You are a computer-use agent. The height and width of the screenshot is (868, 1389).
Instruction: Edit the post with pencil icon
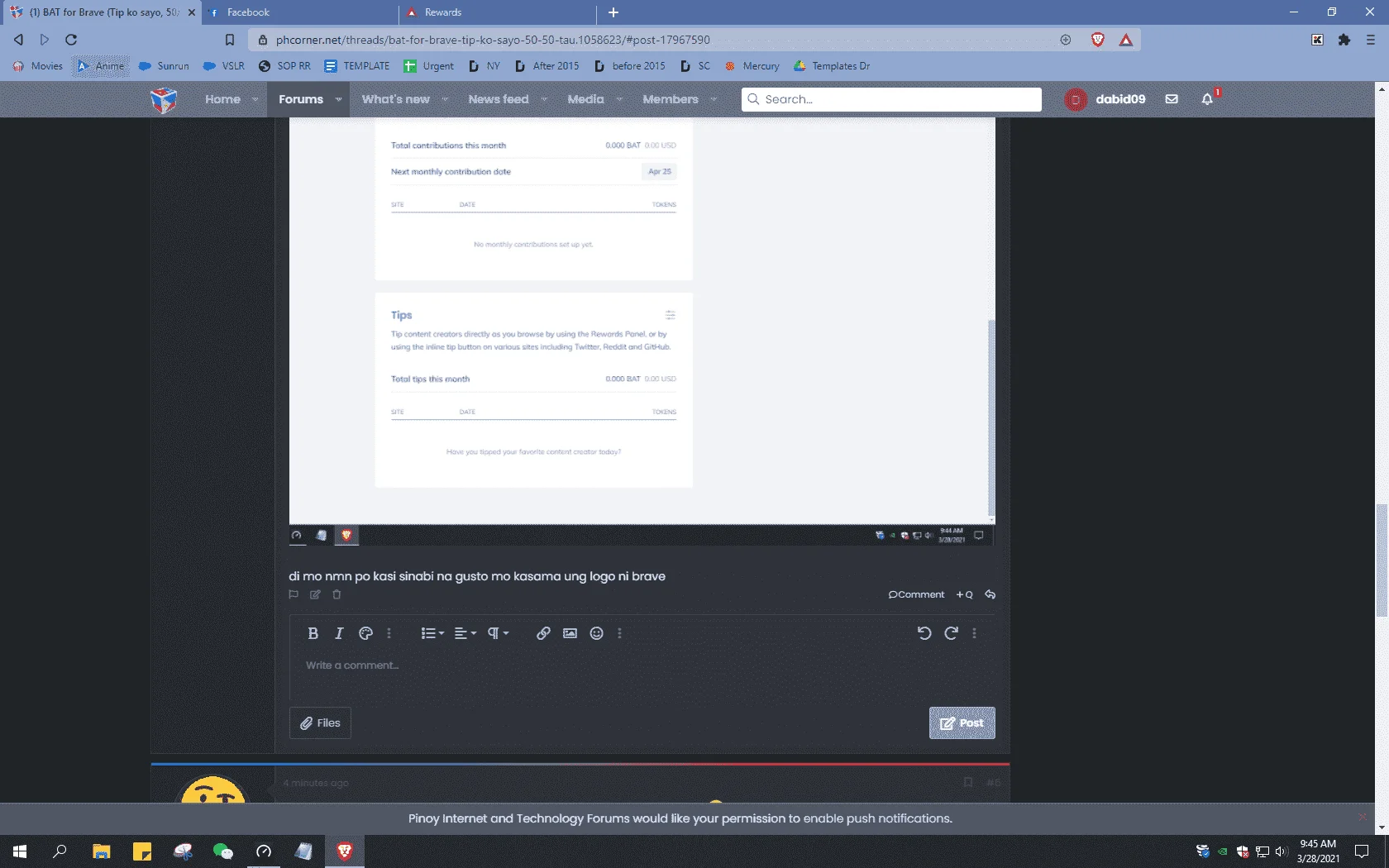[315, 594]
